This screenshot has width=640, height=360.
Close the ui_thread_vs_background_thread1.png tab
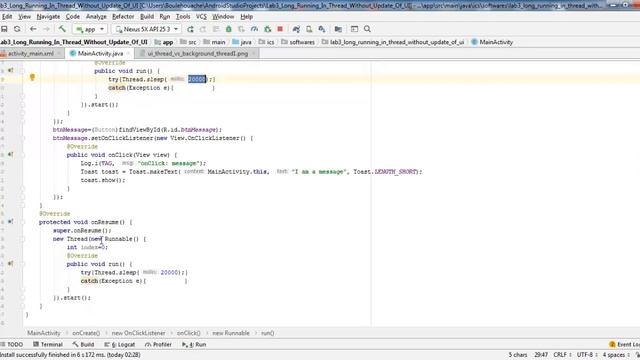pyautogui.click(x=253, y=53)
